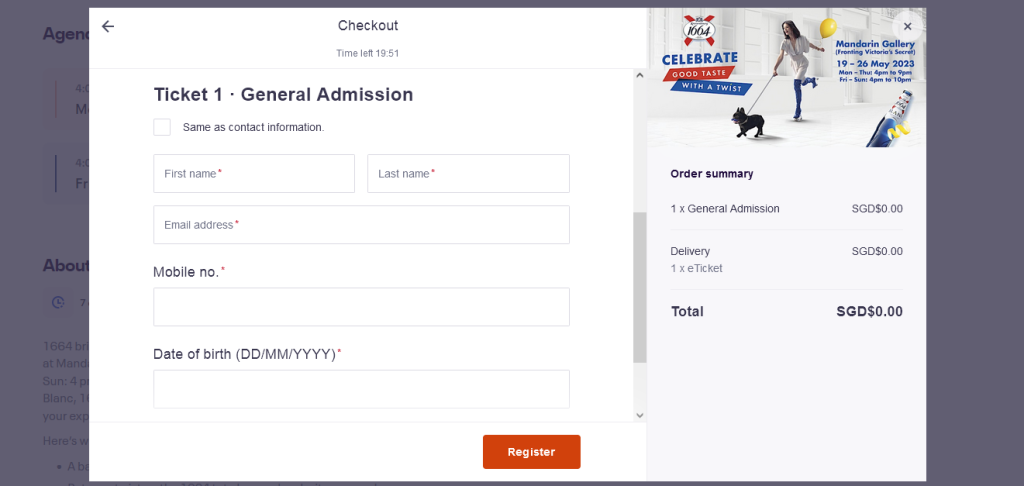
Task: Select the Mobile no. input box
Action: coord(361,307)
